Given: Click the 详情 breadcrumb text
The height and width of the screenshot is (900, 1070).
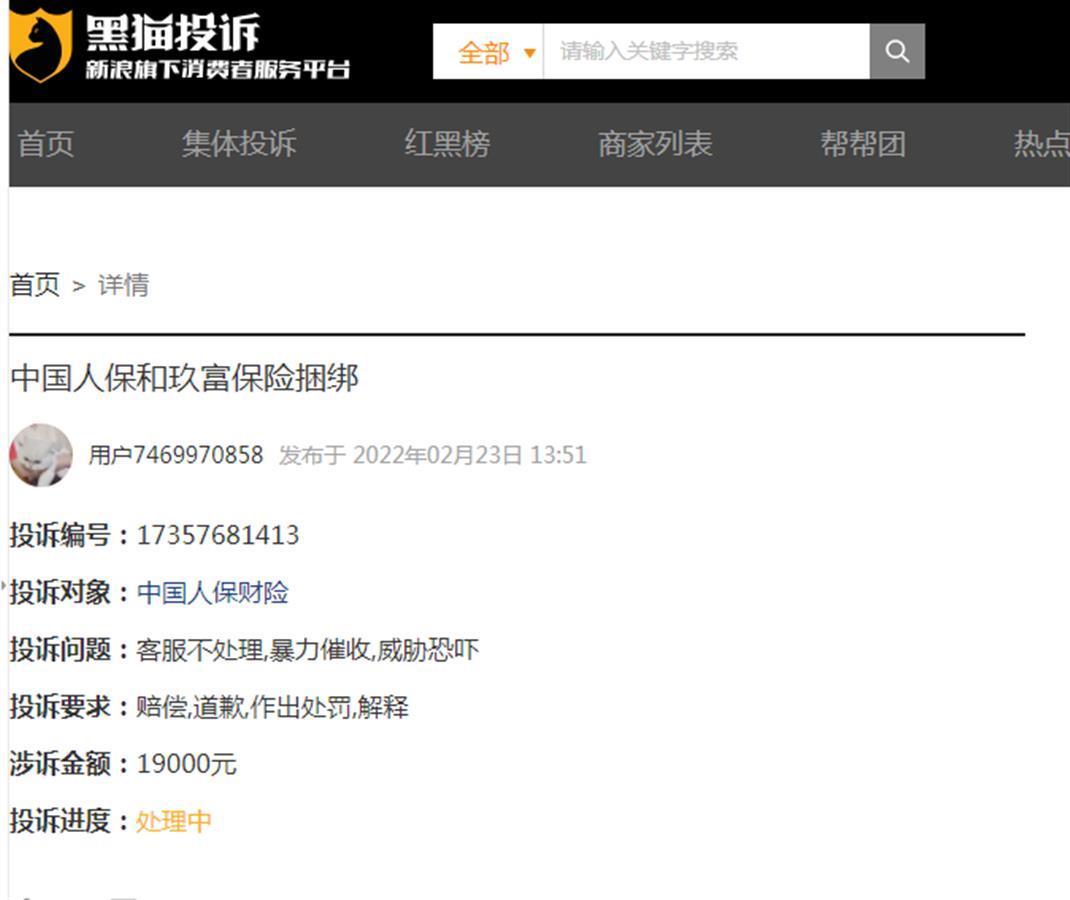Looking at the screenshot, I should (124, 285).
